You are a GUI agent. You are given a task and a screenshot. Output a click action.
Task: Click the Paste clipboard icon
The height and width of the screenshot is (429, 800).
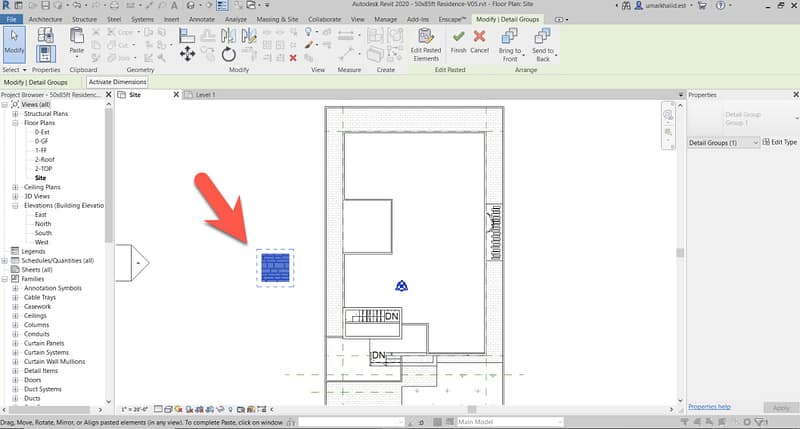click(x=77, y=40)
